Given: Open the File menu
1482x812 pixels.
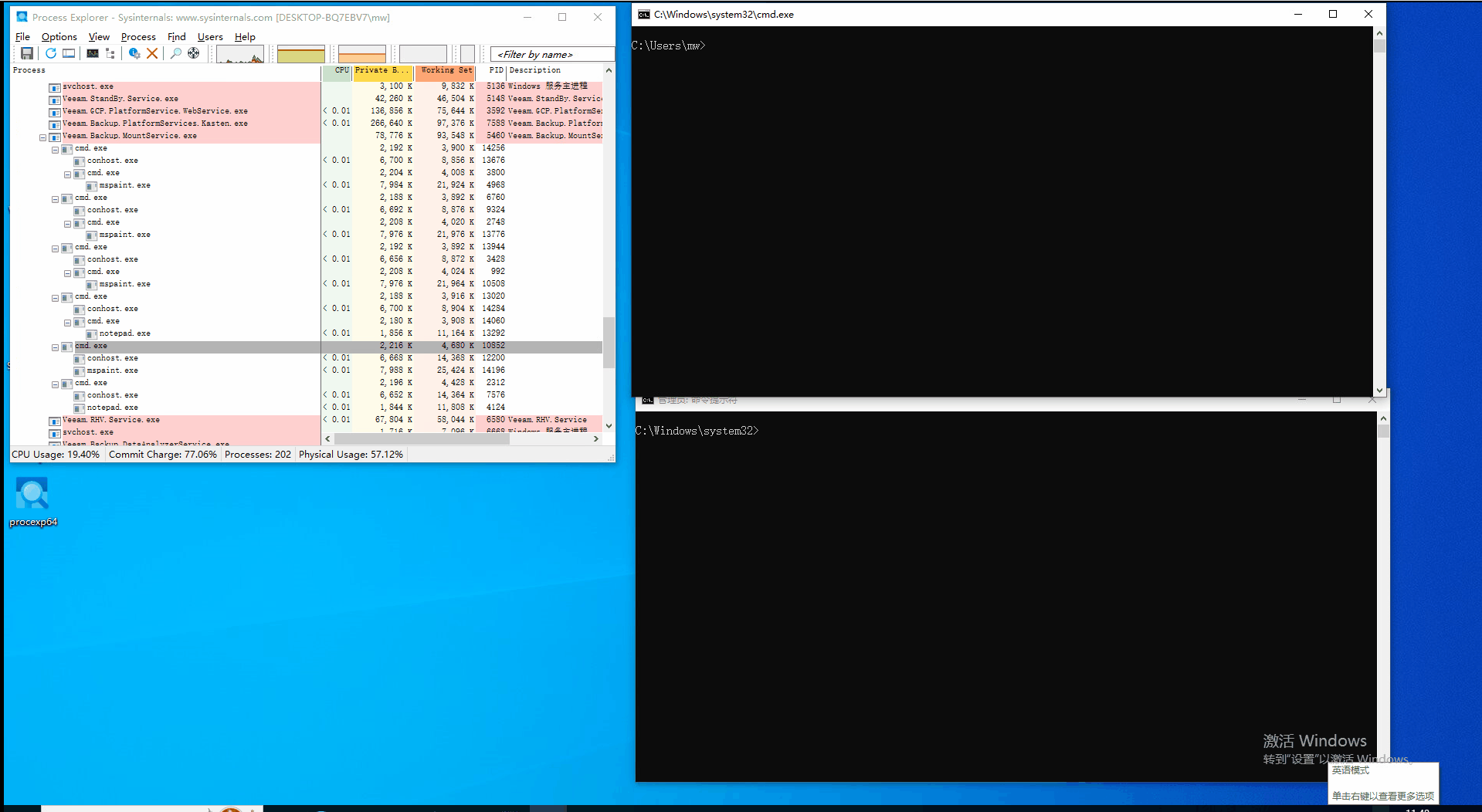Looking at the screenshot, I should coord(22,36).
